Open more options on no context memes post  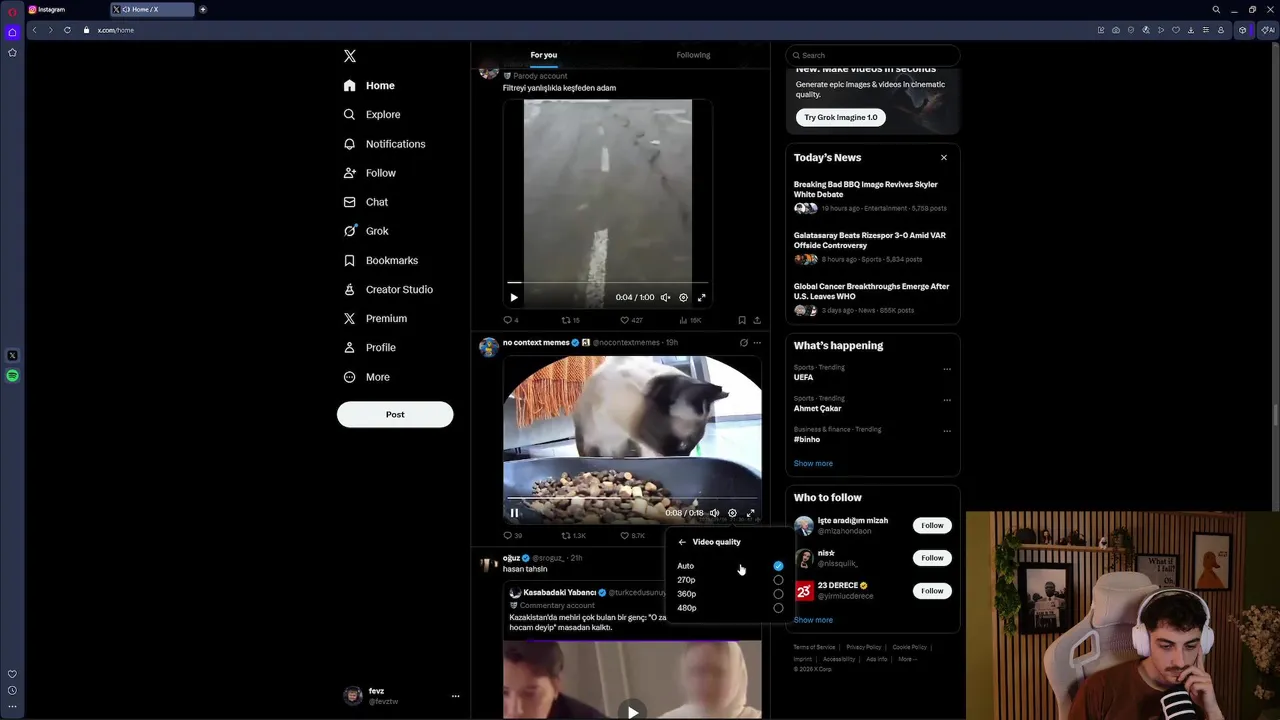tap(757, 343)
